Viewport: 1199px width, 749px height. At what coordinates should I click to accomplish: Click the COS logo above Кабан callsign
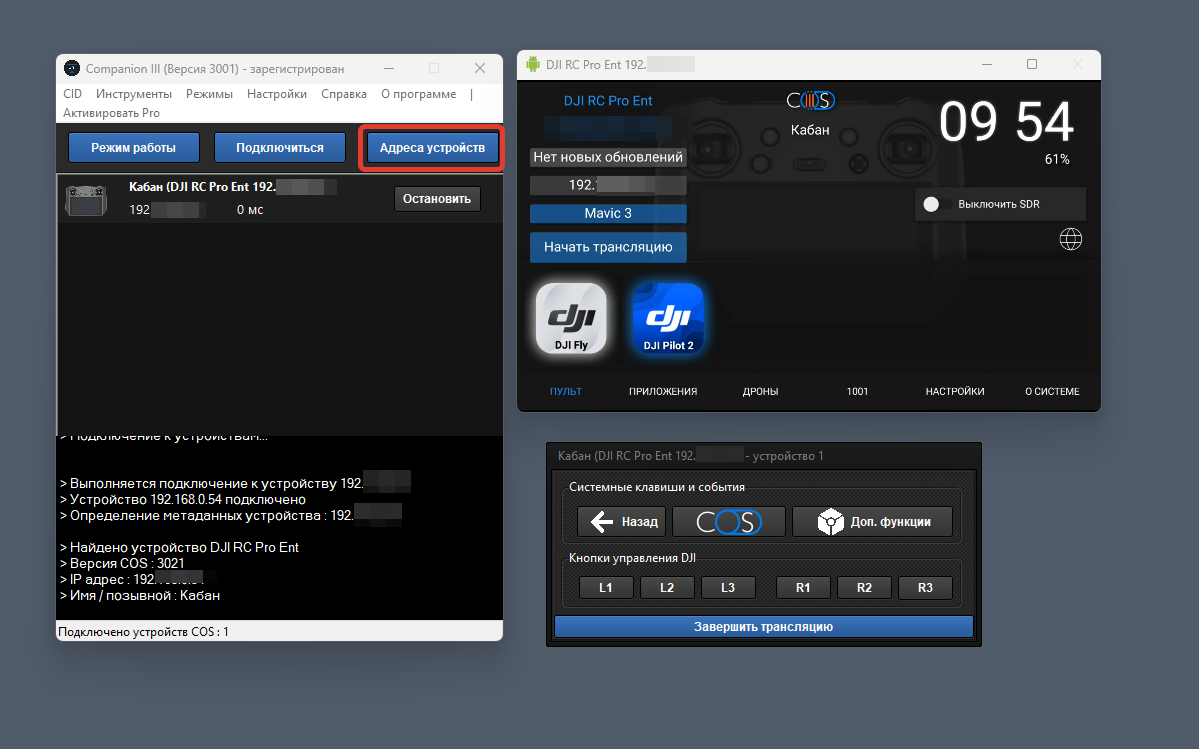click(811, 100)
